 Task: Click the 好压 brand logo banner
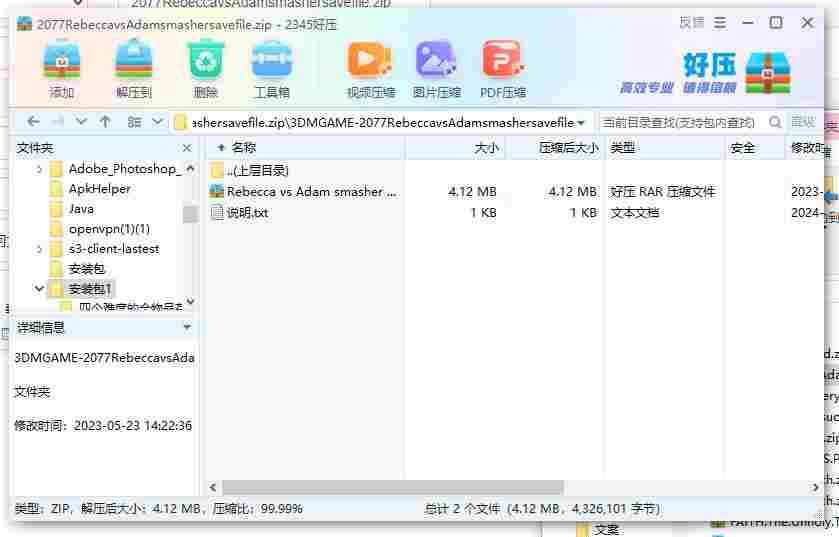click(x=705, y=73)
